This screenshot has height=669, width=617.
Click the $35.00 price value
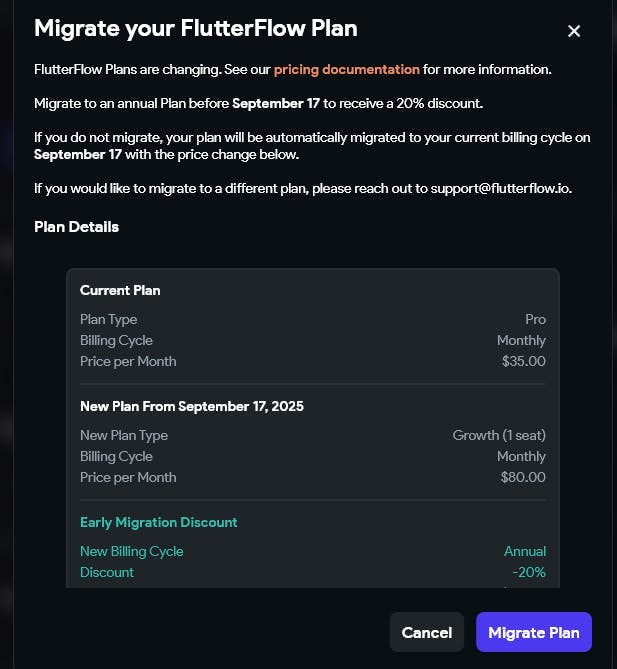coord(524,361)
